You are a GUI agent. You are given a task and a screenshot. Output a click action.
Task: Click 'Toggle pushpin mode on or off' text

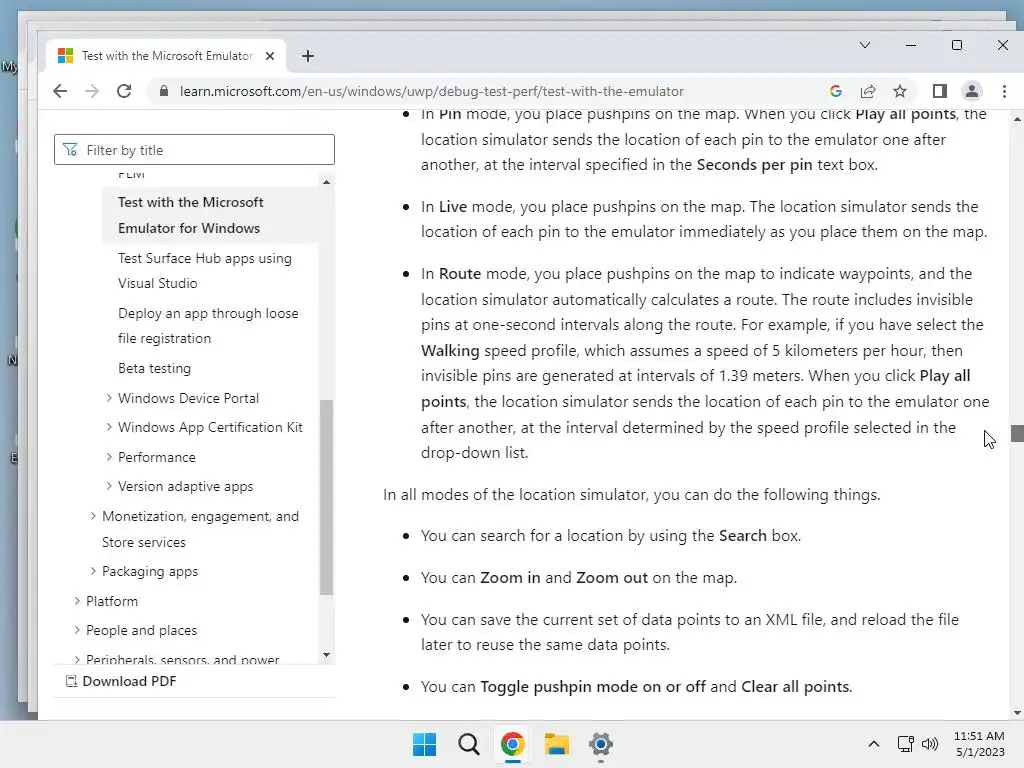[x=593, y=687]
